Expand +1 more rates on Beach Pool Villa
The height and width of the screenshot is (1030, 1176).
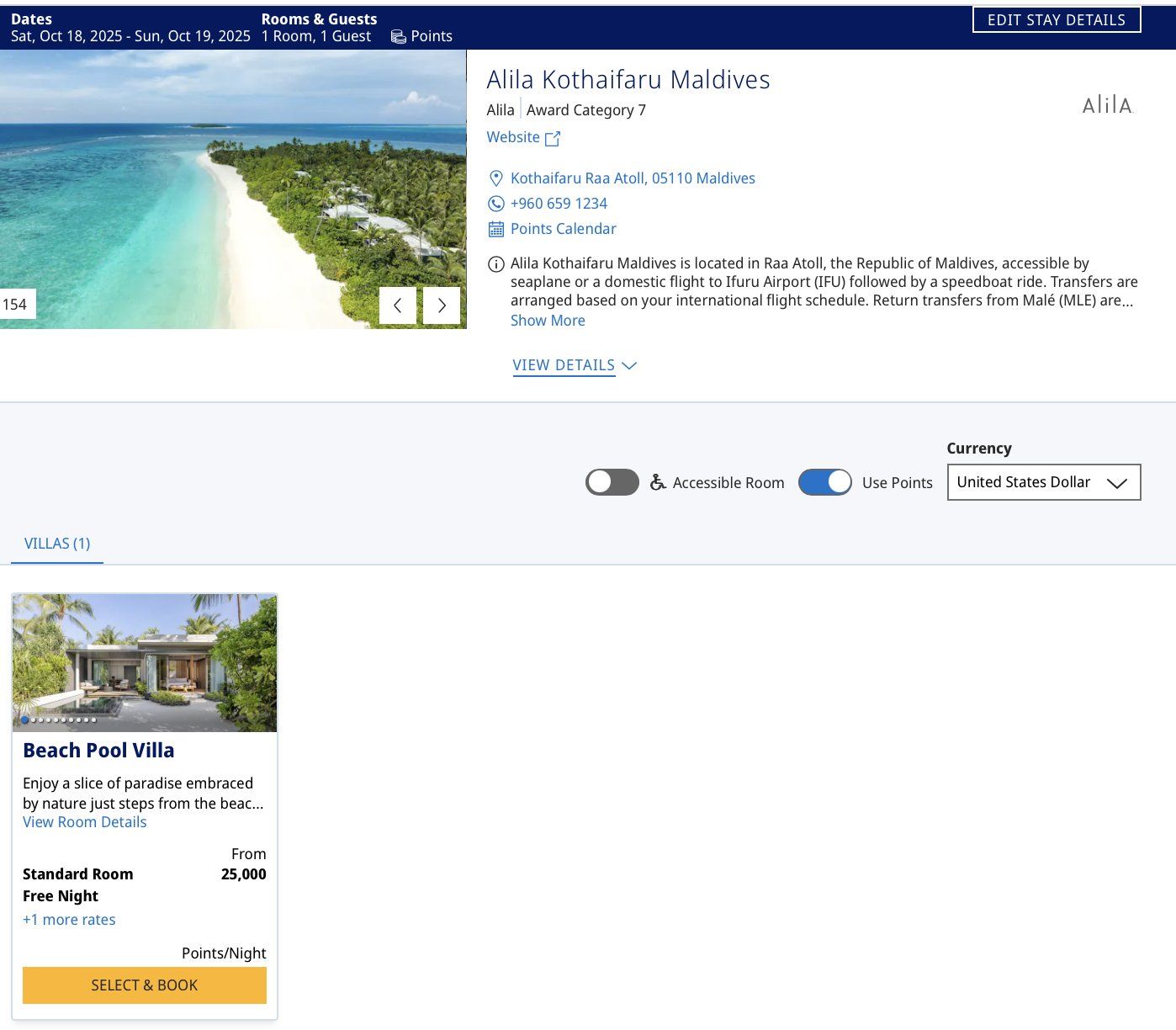point(69,920)
